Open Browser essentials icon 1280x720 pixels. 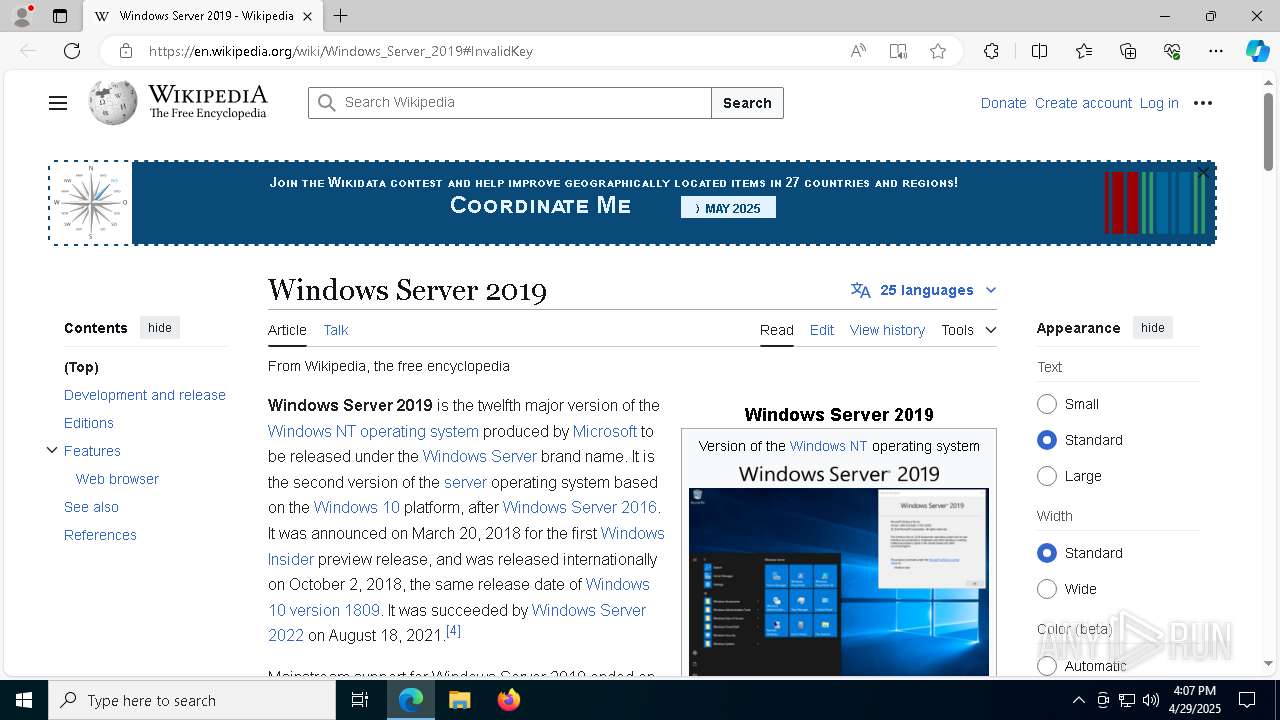pos(1172,51)
